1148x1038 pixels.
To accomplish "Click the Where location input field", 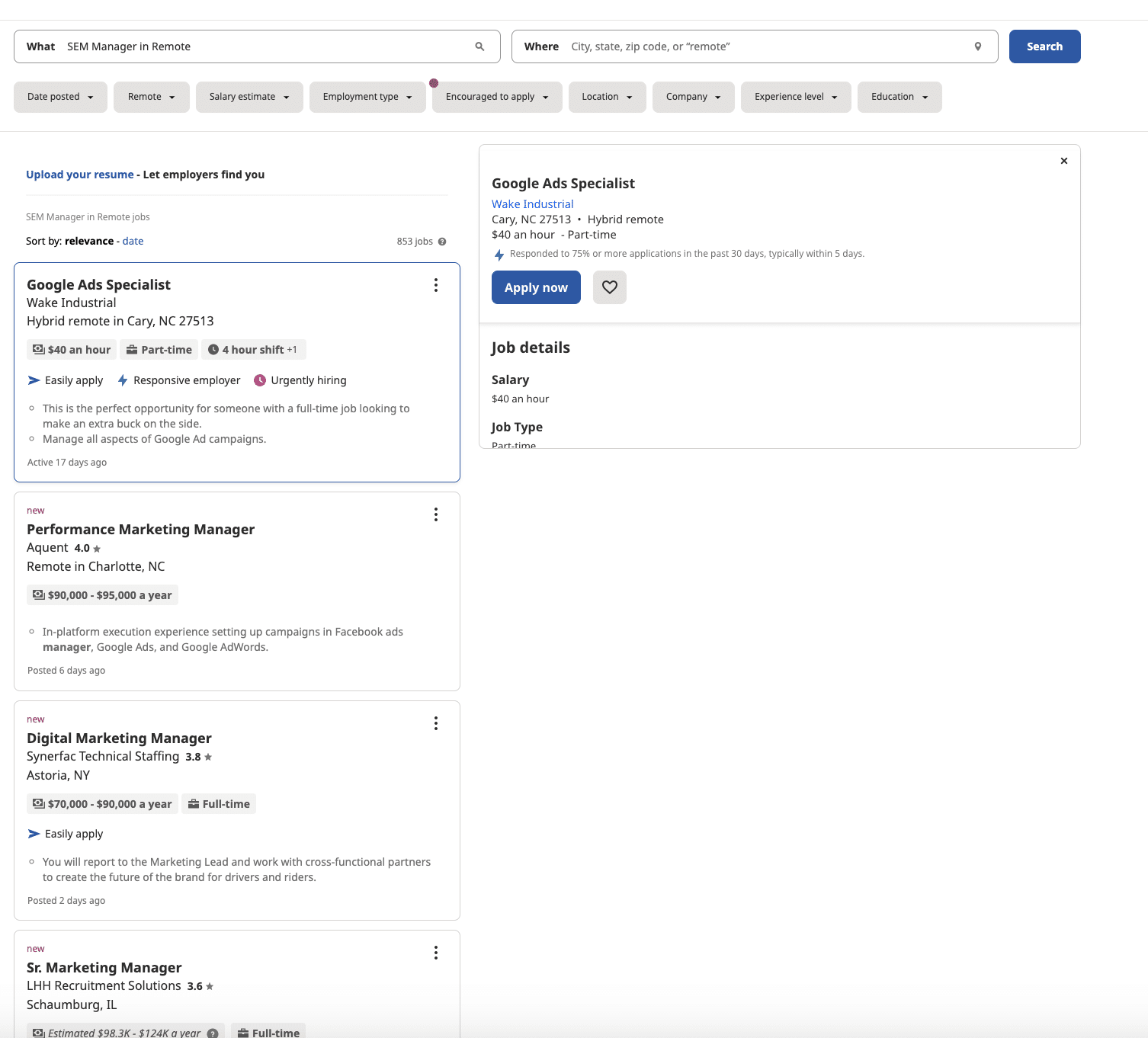I will click(x=755, y=46).
